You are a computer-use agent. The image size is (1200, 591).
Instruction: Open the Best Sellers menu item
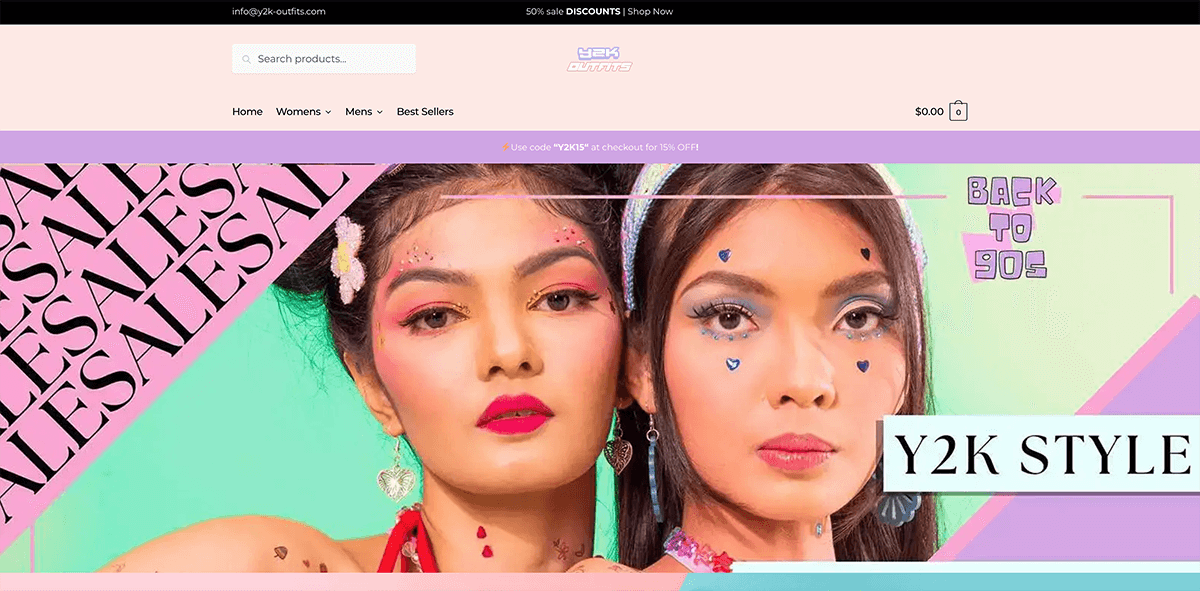tap(425, 111)
